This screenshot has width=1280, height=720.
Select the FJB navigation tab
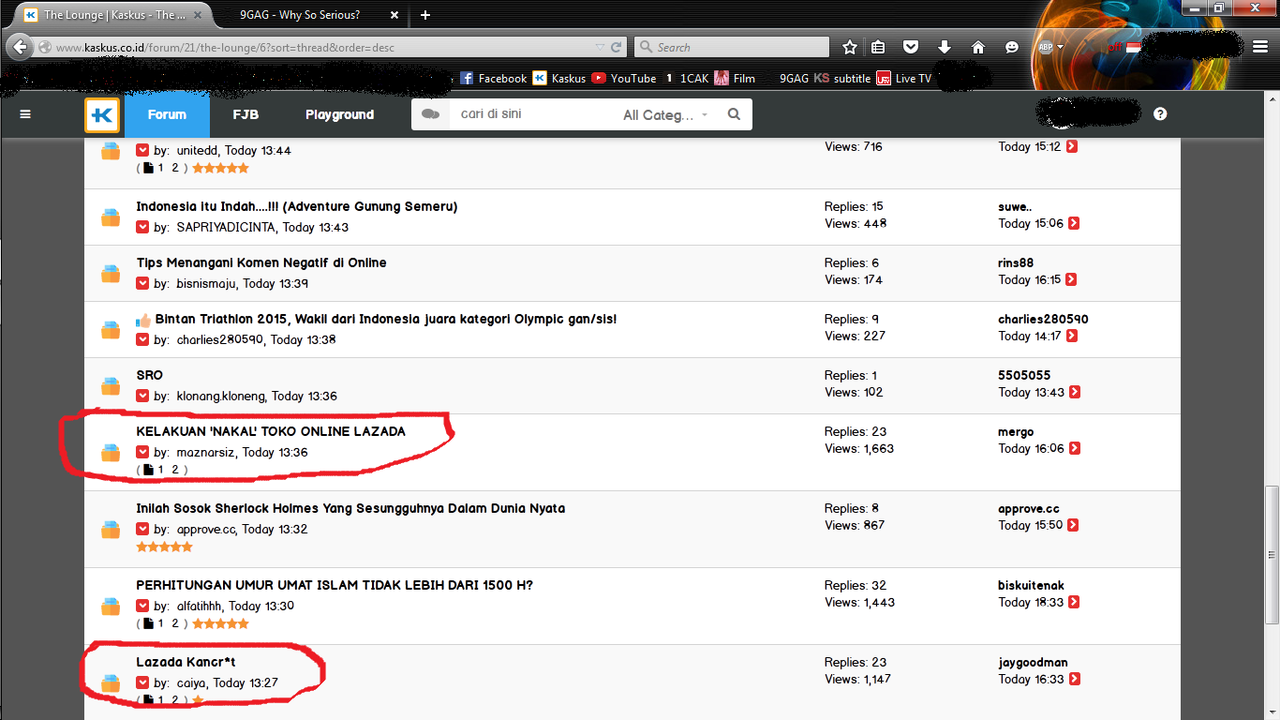(x=246, y=115)
